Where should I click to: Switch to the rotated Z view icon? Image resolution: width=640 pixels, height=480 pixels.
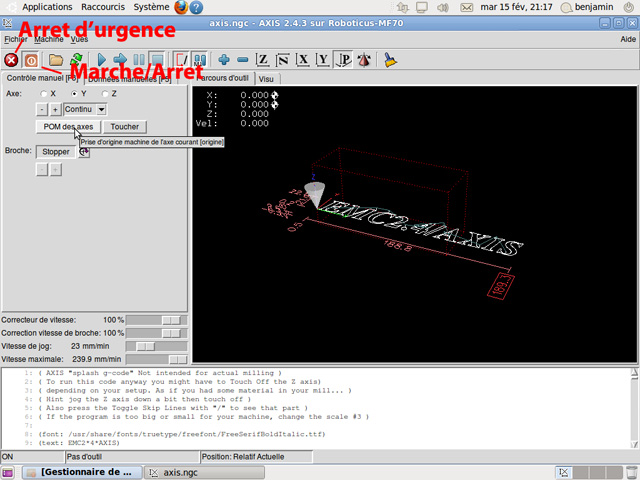tap(282, 60)
